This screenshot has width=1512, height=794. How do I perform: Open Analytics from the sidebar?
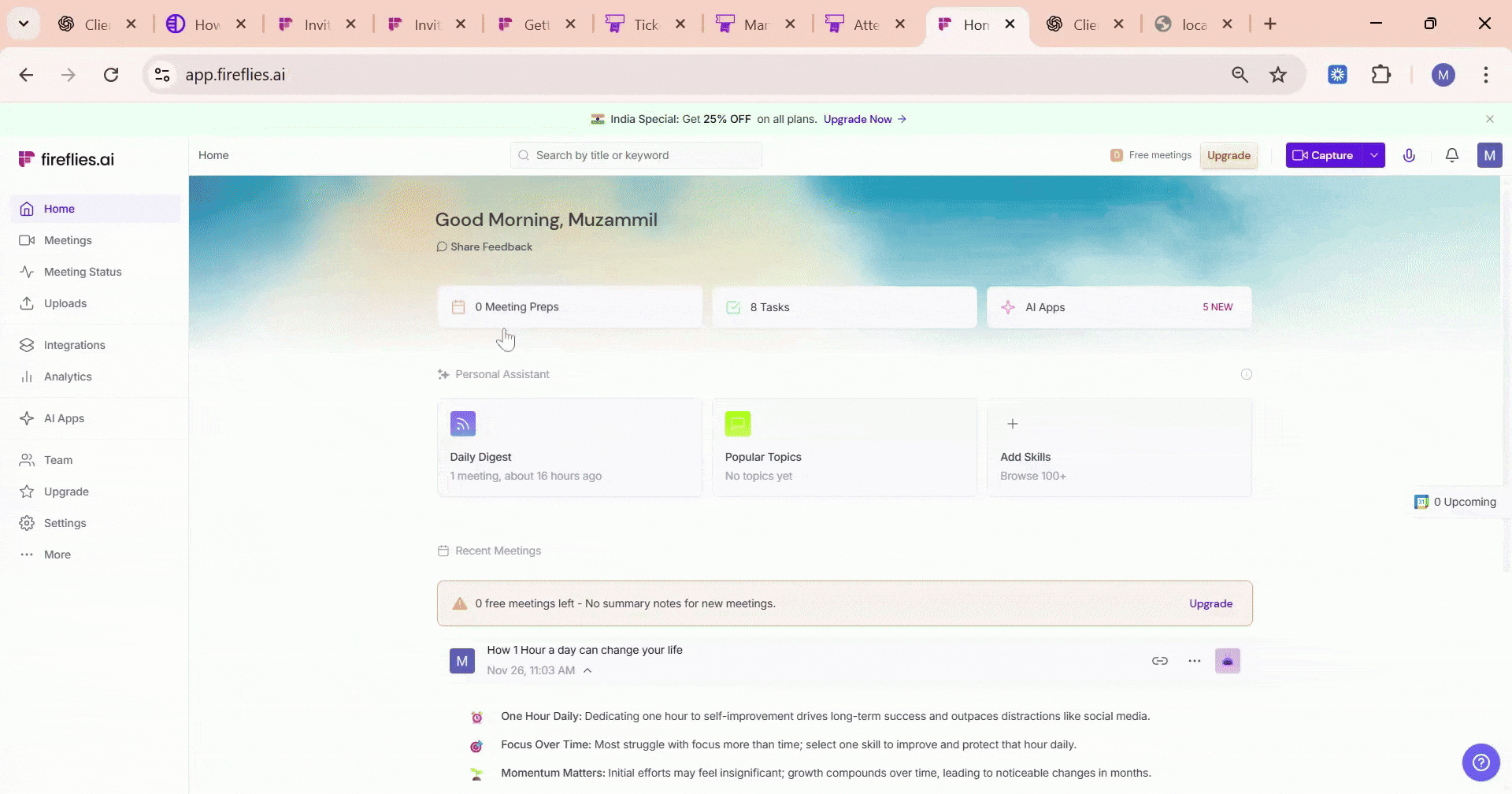pyautogui.click(x=69, y=376)
